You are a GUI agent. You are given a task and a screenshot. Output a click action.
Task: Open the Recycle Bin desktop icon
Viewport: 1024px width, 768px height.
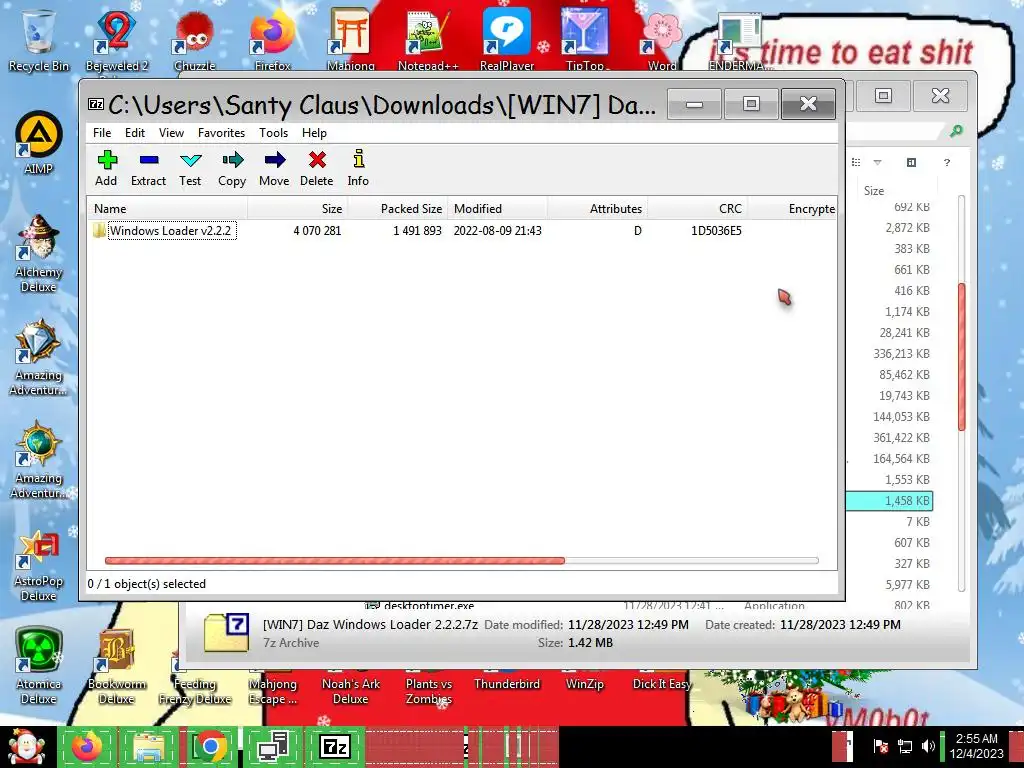tap(39, 40)
